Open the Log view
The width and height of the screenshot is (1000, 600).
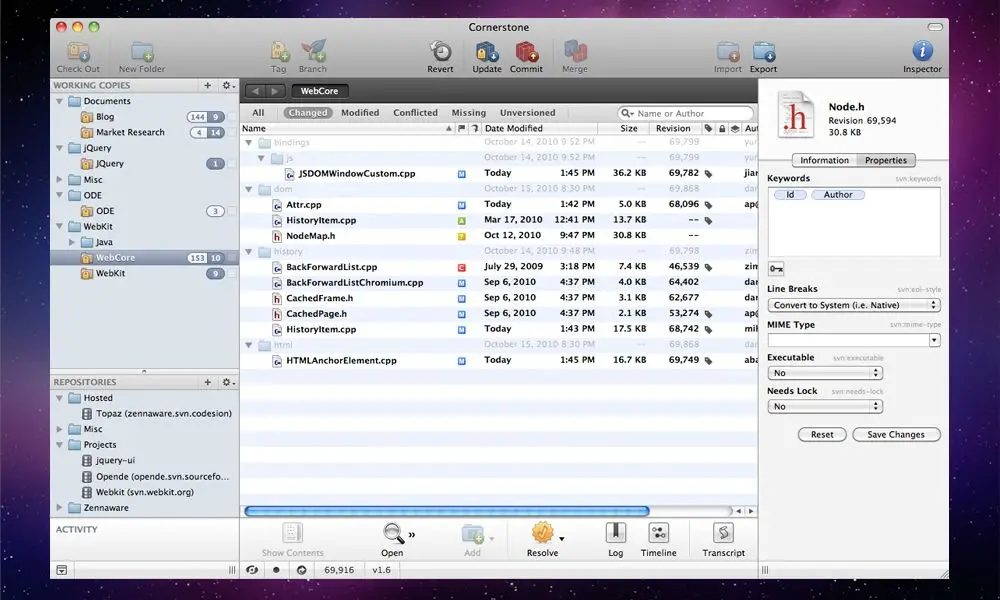(615, 533)
